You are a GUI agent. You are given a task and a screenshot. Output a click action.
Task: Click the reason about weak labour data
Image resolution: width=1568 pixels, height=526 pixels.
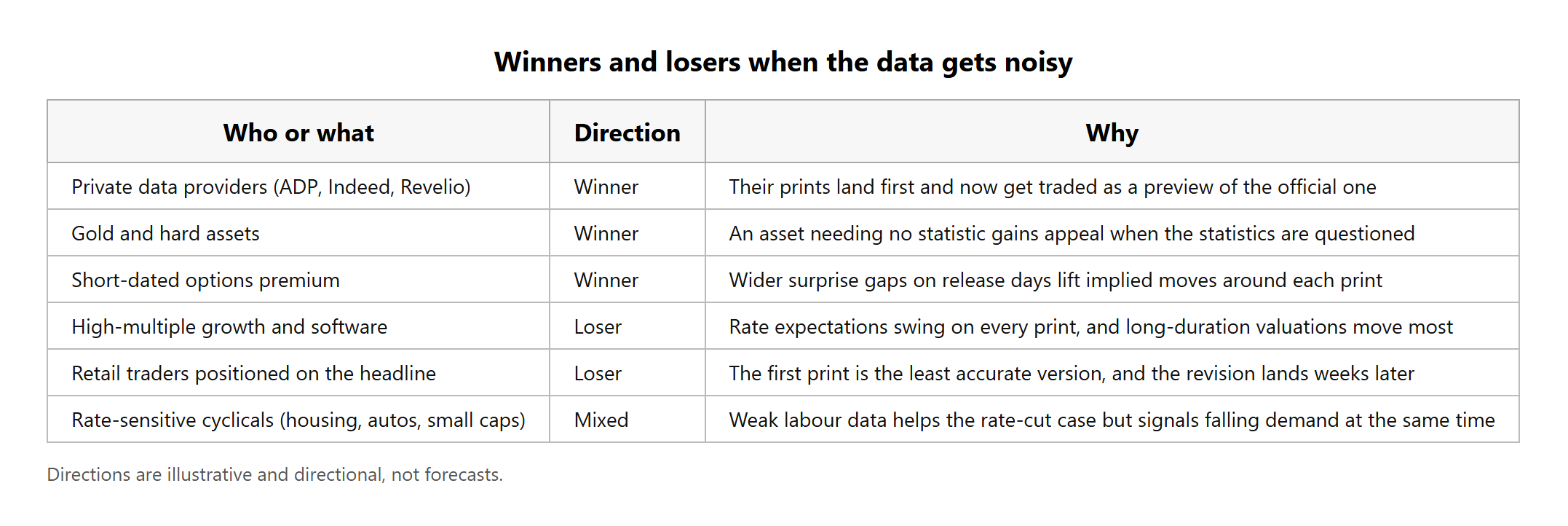pos(1112,420)
